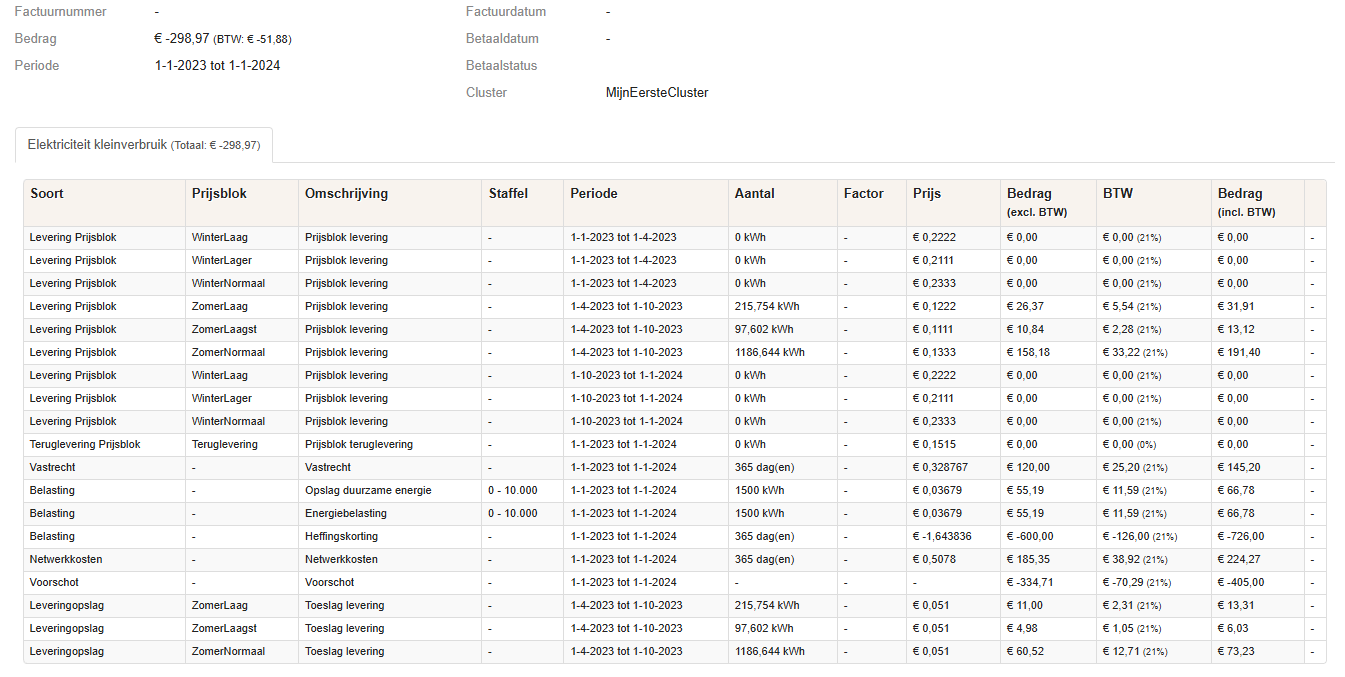Click the € 191,40 amount cell
The image size is (1345, 677).
1238,353
